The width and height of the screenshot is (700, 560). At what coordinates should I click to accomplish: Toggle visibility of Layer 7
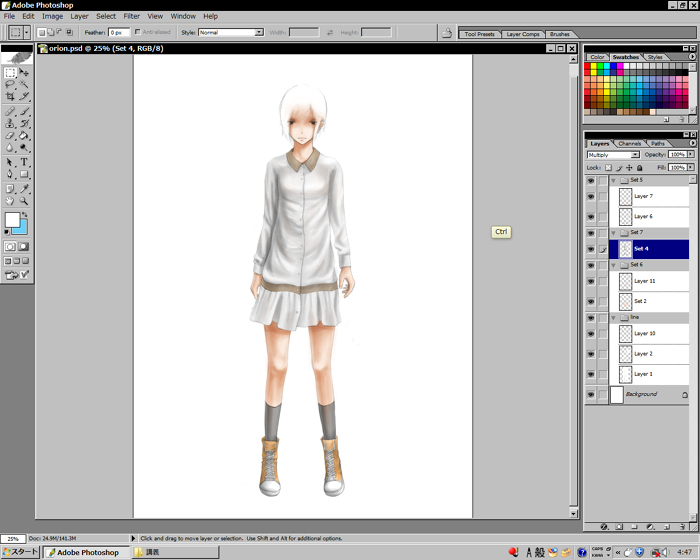[x=591, y=197]
